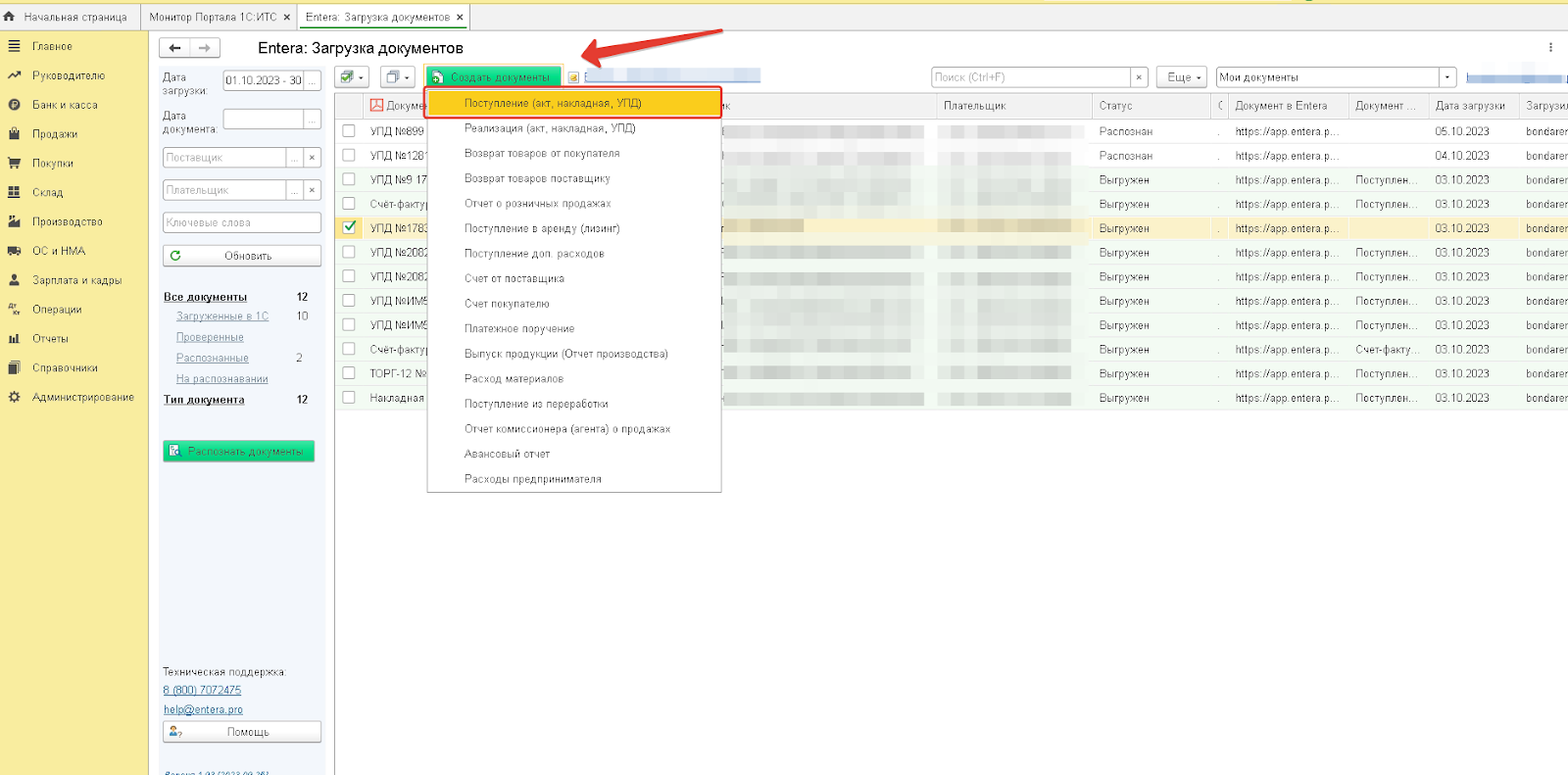Choose Расходы предпринимателя menu item
The height and width of the screenshot is (775, 1568).
click(x=574, y=479)
